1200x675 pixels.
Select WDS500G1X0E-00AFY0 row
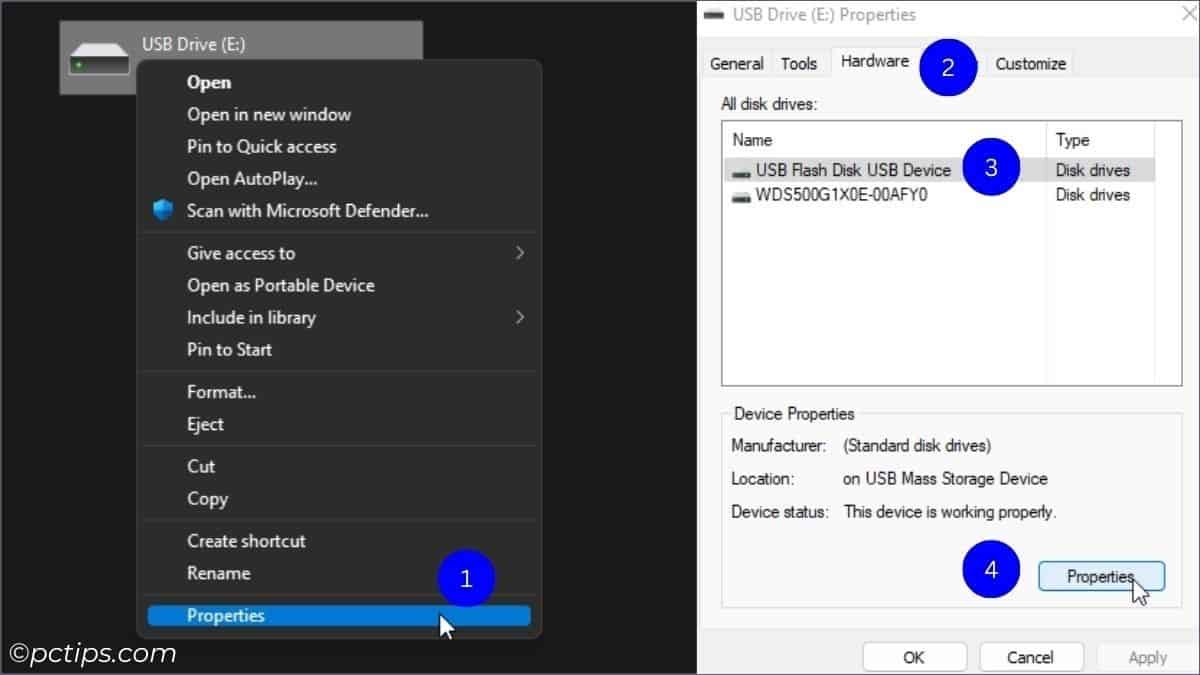(x=938, y=195)
